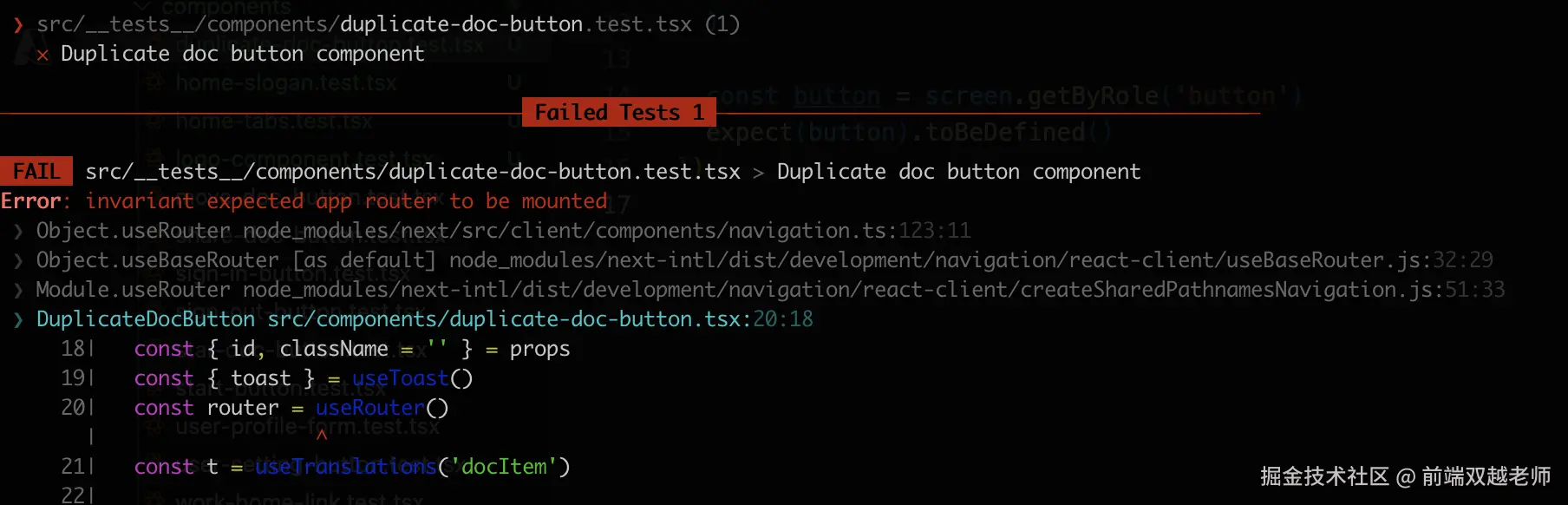Click the error message about app router mounted
The height and width of the screenshot is (505, 1568).
[346, 201]
